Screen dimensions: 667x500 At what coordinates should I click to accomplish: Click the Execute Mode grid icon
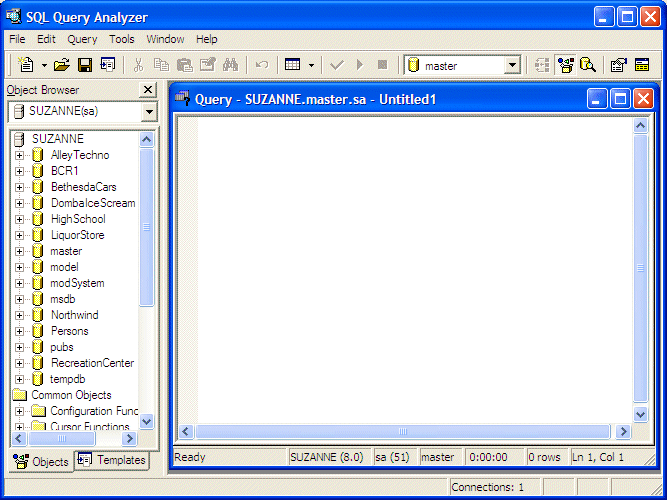(x=293, y=65)
